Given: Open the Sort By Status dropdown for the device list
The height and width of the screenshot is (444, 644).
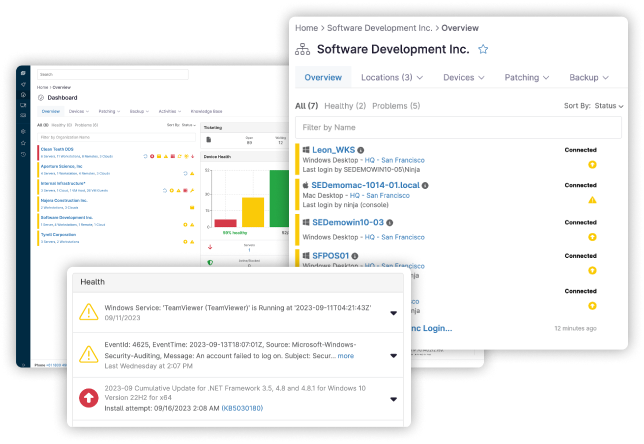Looking at the screenshot, I should [x=593, y=106].
